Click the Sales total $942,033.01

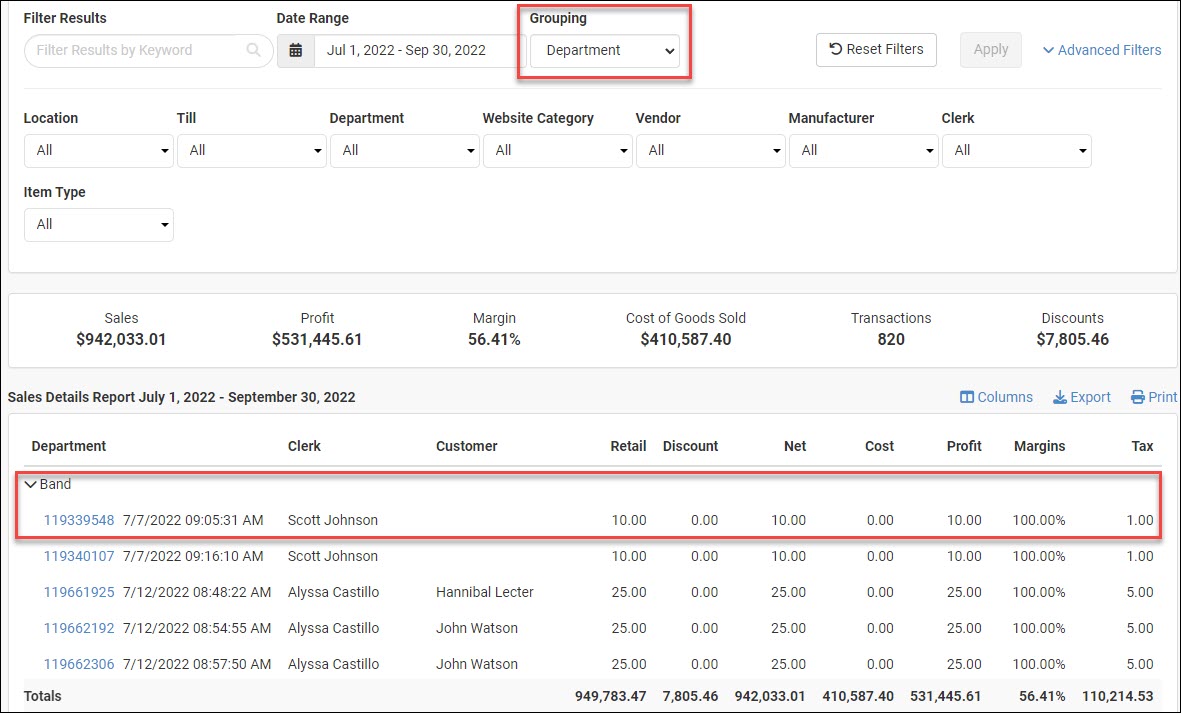(x=121, y=340)
